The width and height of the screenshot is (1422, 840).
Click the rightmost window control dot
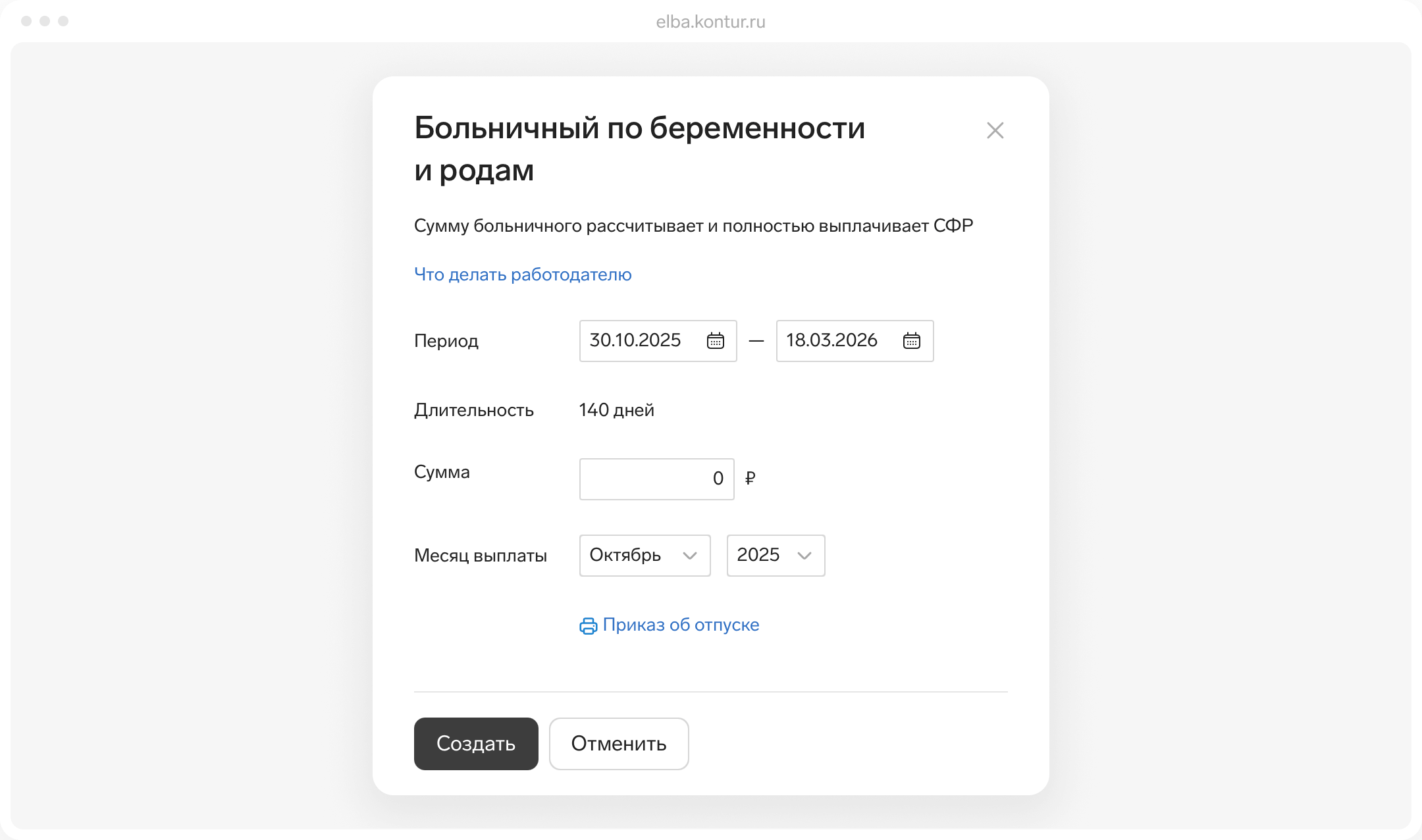pyautogui.click(x=63, y=21)
